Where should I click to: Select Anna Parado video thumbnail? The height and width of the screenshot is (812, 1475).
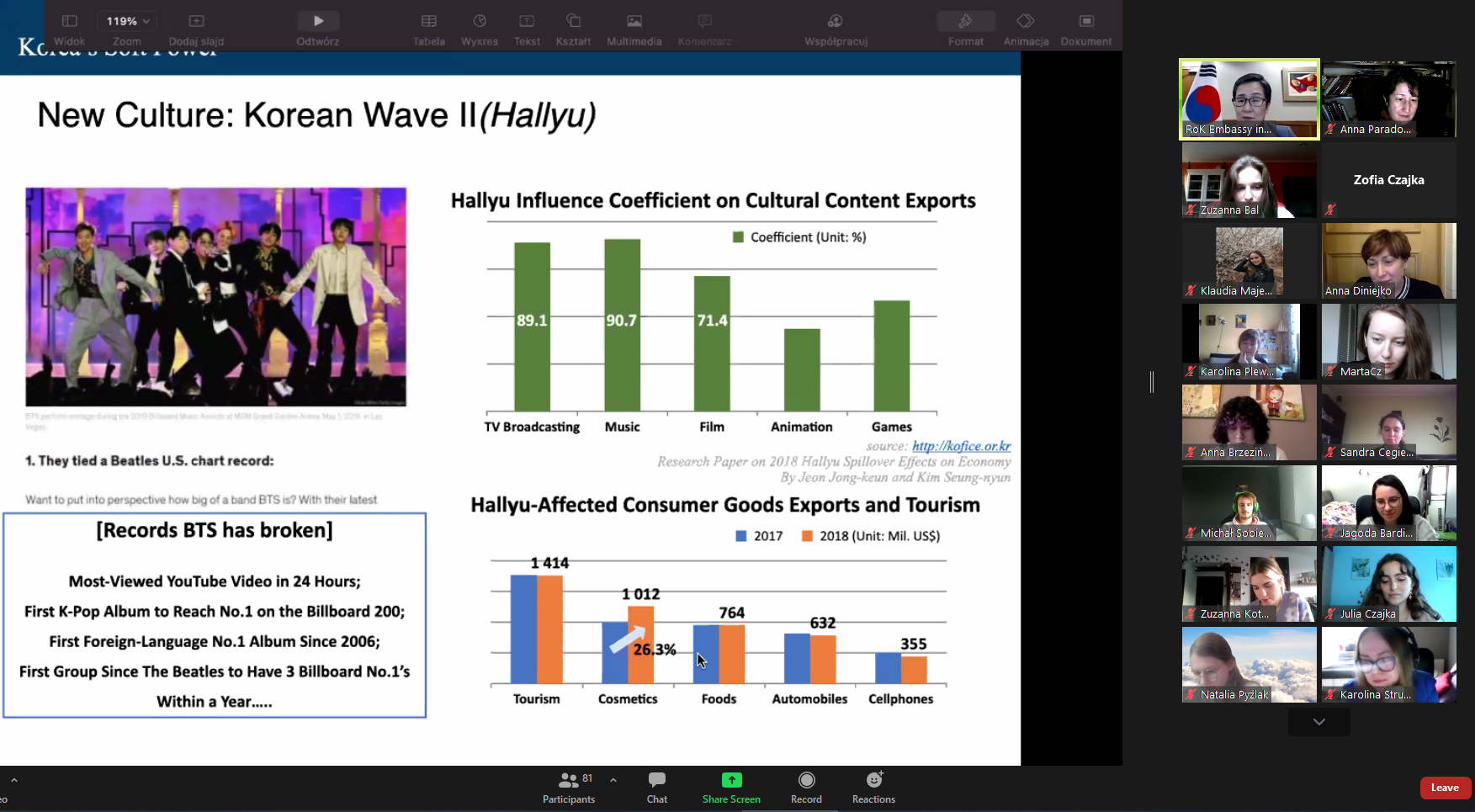click(1388, 99)
